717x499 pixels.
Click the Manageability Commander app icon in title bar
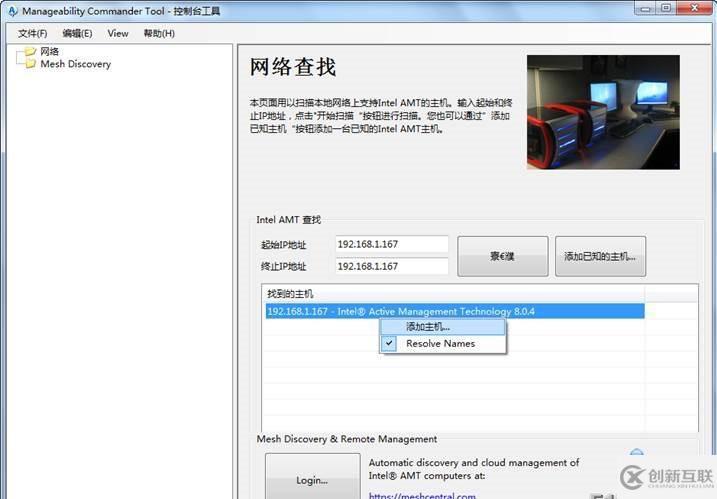13,11
